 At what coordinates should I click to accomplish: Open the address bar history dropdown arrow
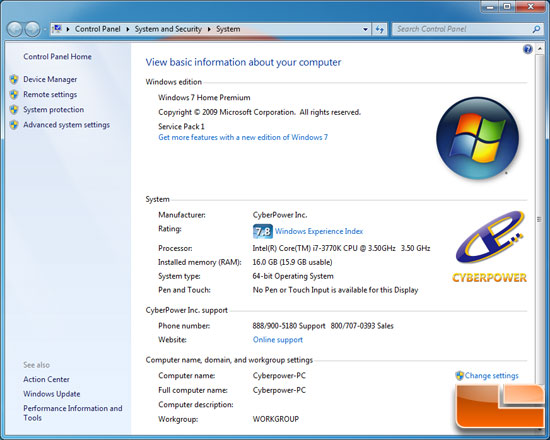point(365,29)
